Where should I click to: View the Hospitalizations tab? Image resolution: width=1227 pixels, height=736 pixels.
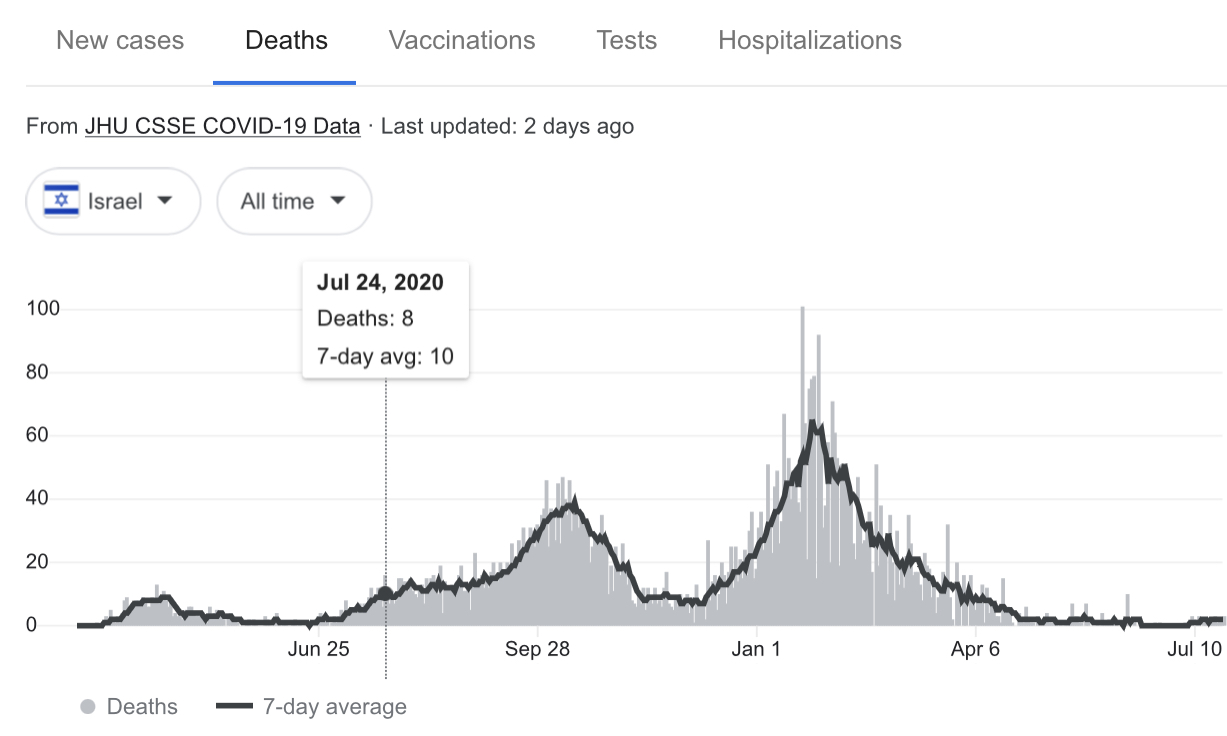pyautogui.click(x=810, y=41)
